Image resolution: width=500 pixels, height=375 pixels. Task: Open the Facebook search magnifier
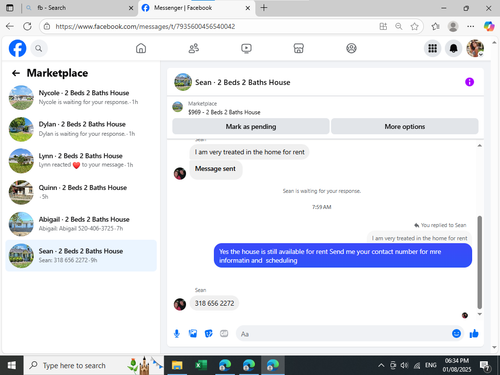point(39,49)
